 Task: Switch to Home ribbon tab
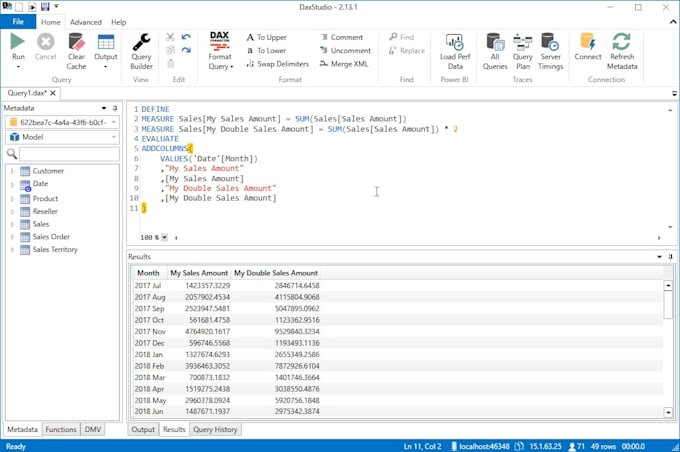[x=51, y=22]
